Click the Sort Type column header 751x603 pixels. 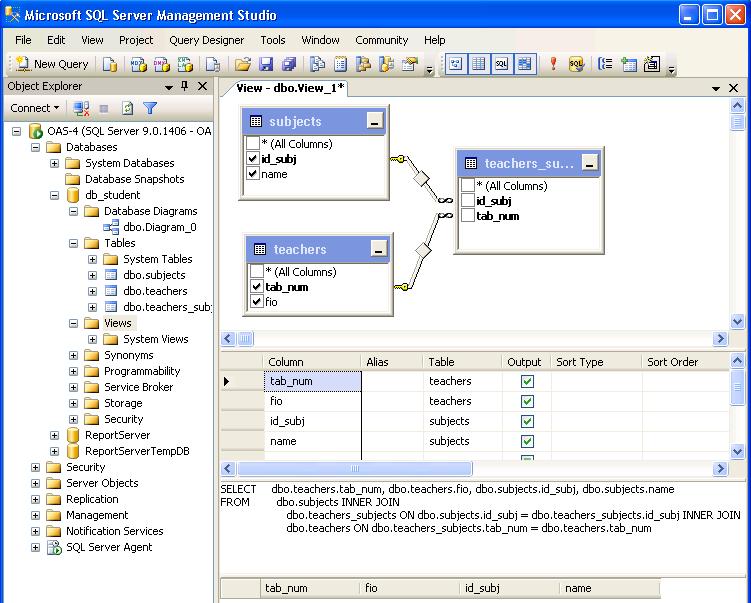(596, 362)
